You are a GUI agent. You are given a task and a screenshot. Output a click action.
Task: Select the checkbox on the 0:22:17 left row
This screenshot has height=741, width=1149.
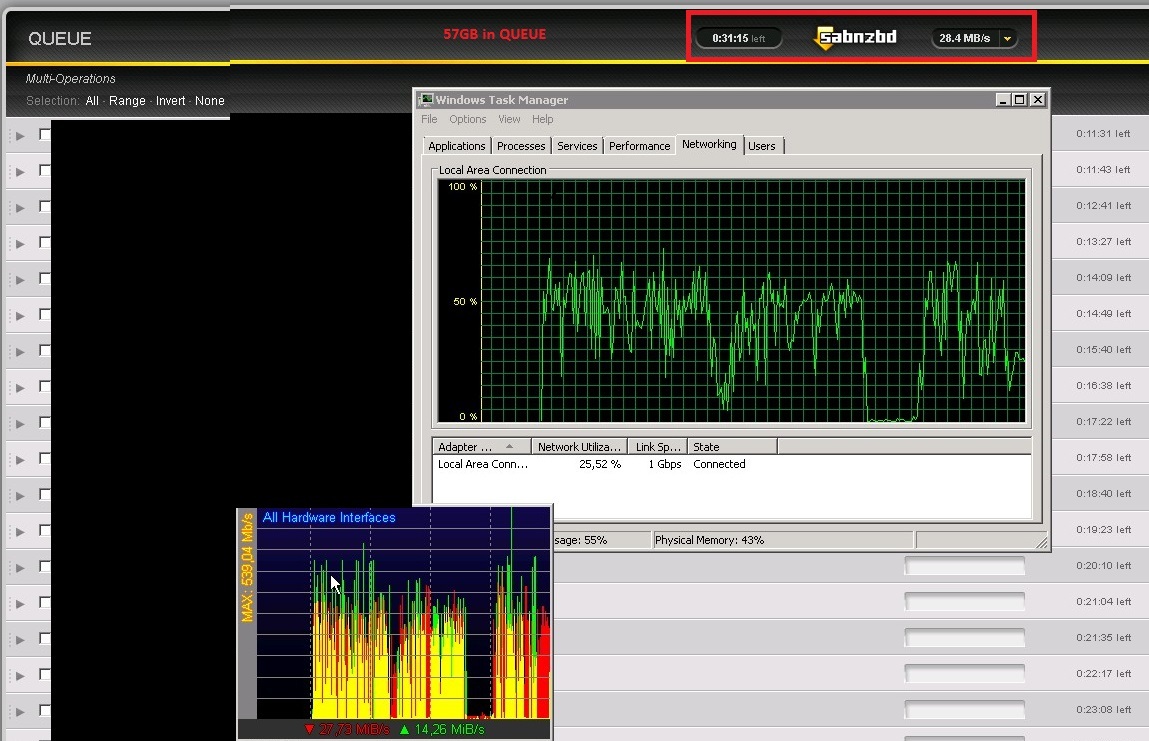(45, 674)
